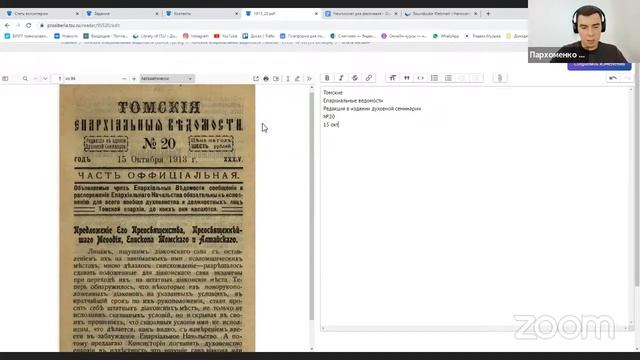Image resolution: width=640 pixels, height=360 pixels.
Task: Select the PDF text-selection tool
Action: pyautogui.click(x=288, y=78)
